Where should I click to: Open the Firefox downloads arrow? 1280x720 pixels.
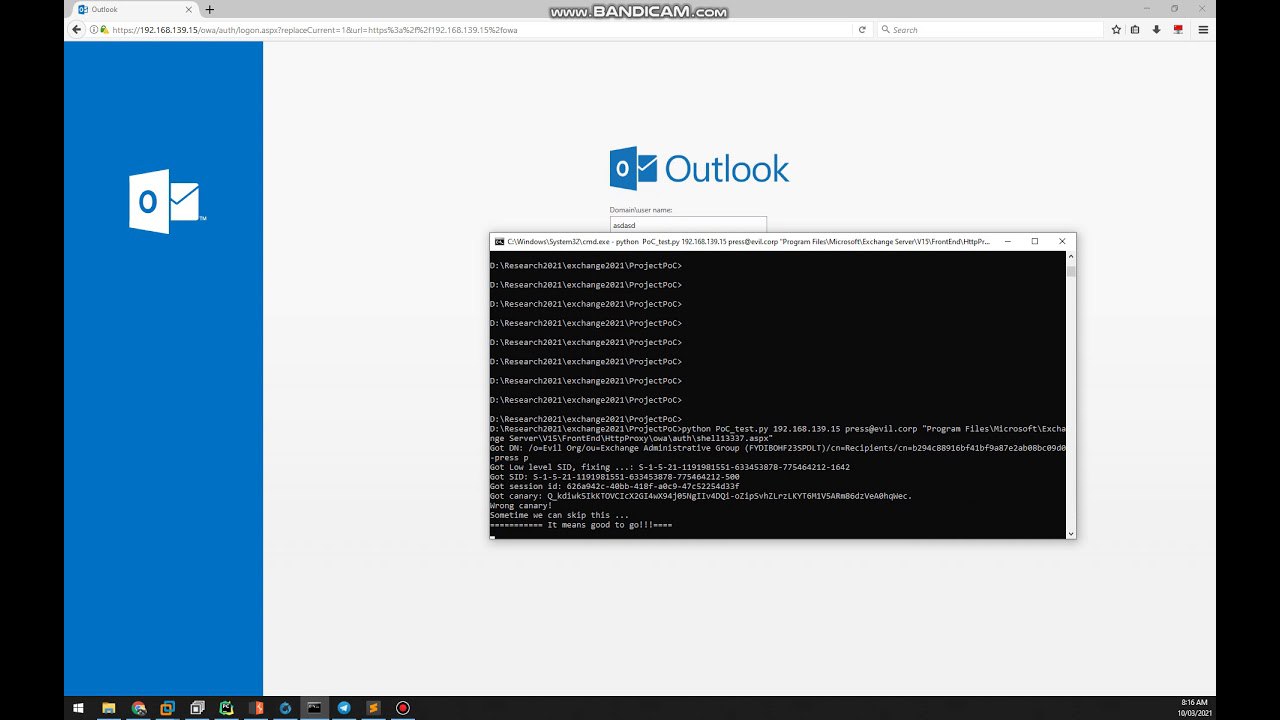[x=1156, y=30]
